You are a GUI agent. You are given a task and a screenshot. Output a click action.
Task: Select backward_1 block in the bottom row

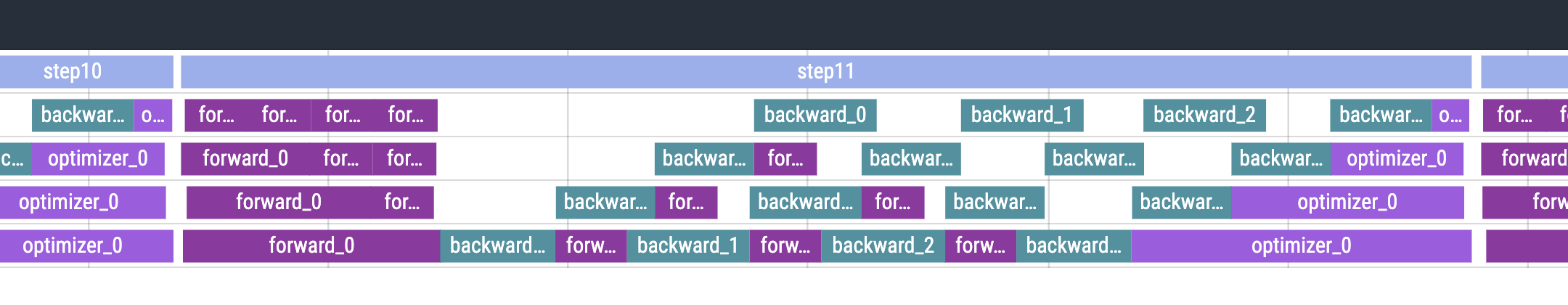pos(688,246)
